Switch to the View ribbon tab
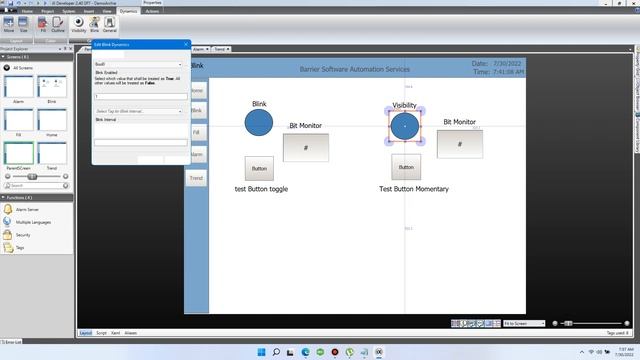This screenshot has height=360, width=640. click(x=107, y=11)
